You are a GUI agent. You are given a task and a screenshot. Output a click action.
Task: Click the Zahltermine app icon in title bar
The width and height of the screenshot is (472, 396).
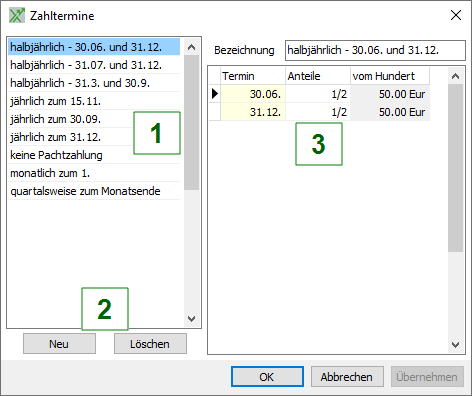pyautogui.click(x=17, y=16)
